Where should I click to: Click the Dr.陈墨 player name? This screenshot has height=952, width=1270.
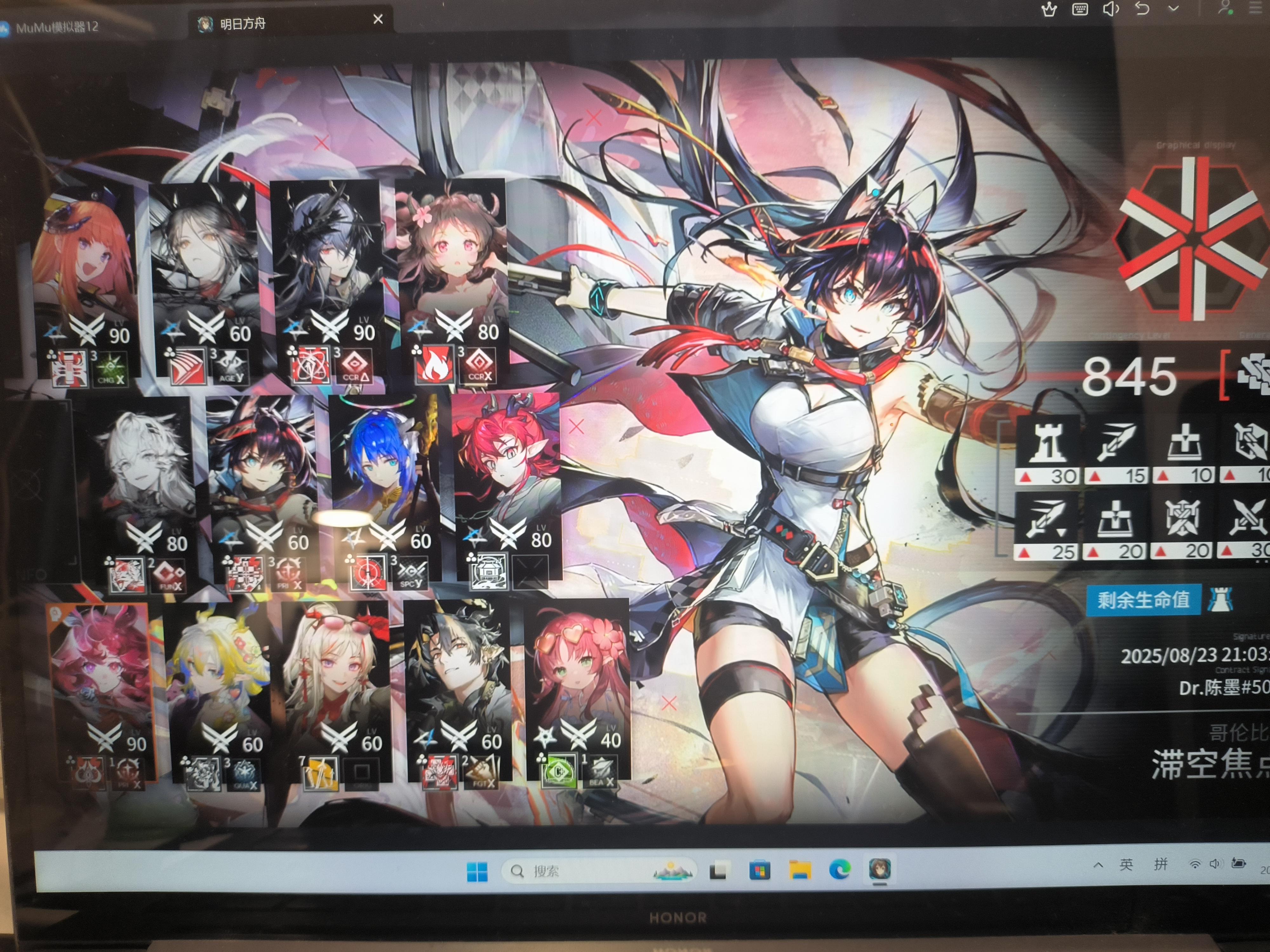click(x=1224, y=687)
